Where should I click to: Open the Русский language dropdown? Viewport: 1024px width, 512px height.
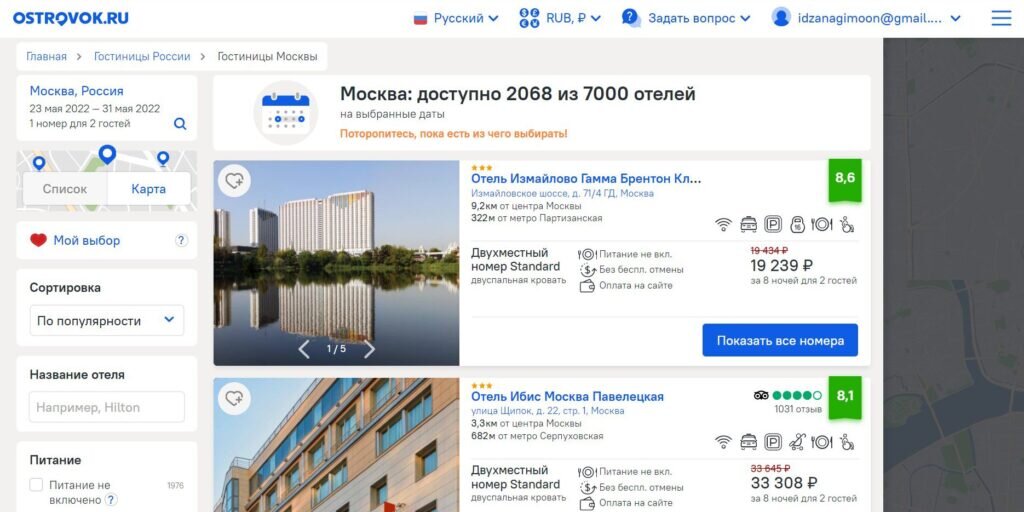tap(456, 18)
